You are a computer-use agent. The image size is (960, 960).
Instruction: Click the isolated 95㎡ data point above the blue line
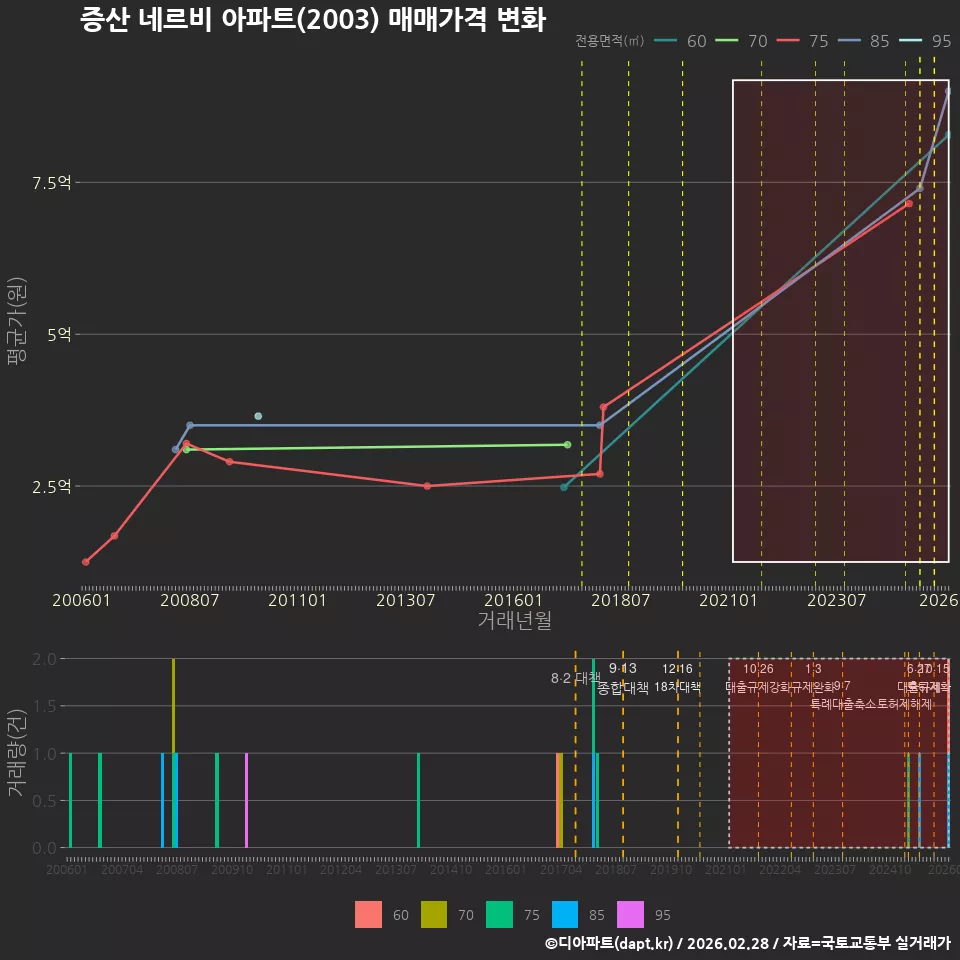pyautogui.click(x=258, y=416)
